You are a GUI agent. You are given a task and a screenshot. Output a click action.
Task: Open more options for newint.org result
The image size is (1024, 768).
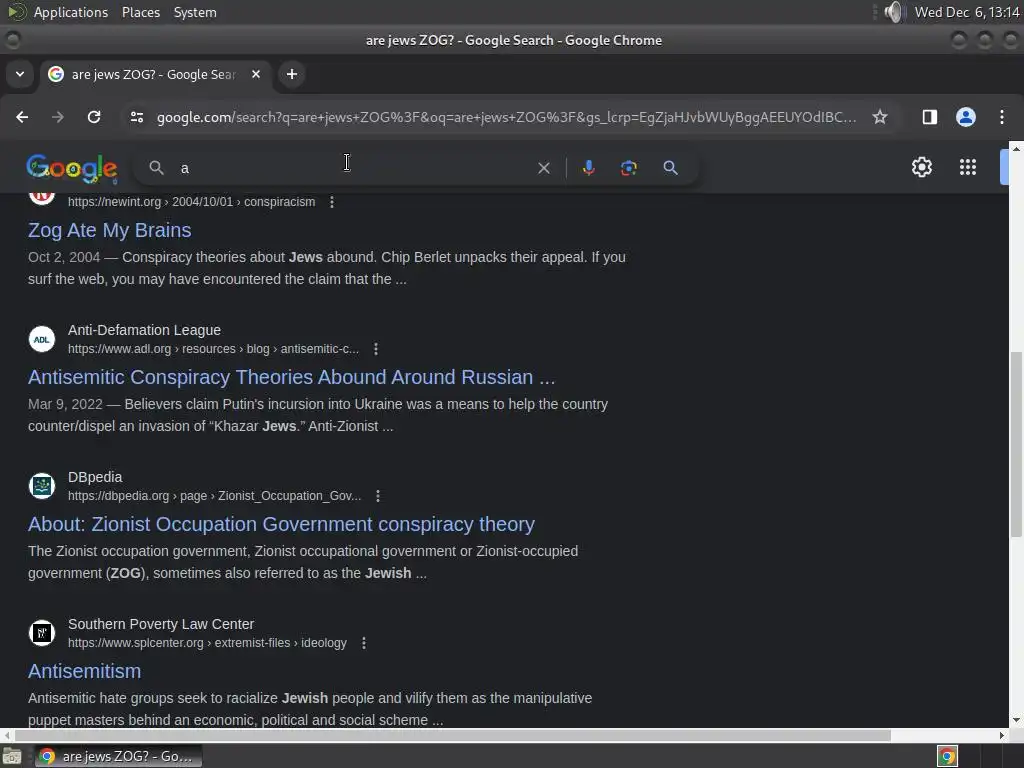(332, 202)
